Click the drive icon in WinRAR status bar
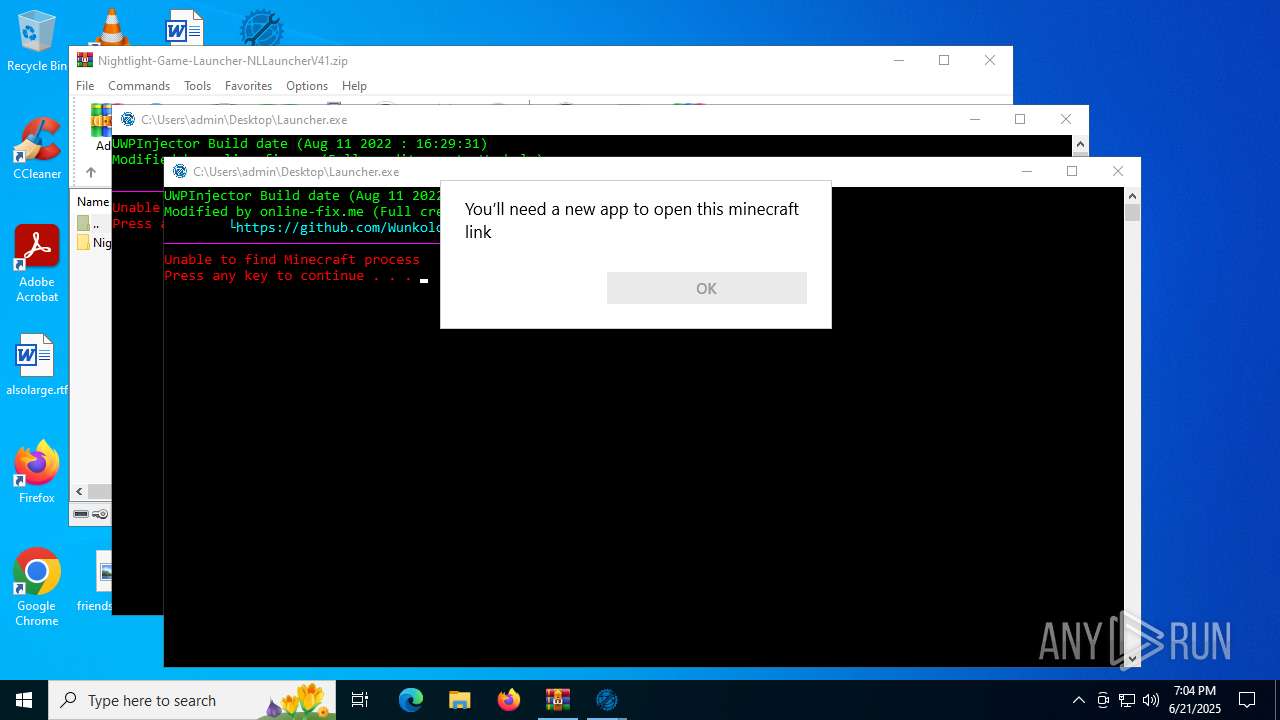 coord(81,514)
